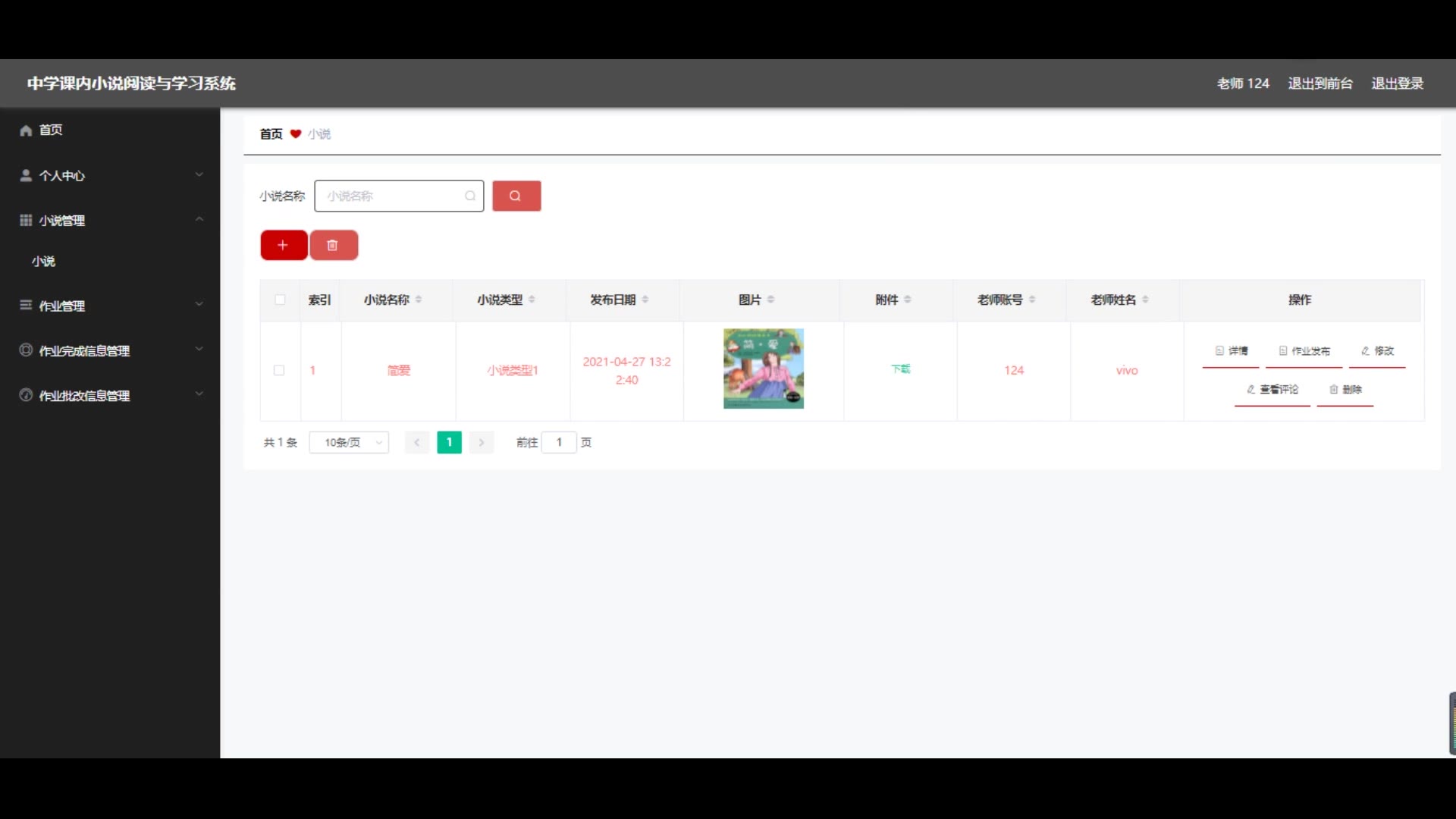
Task: Open the 个人中心 menu
Action: click(110, 175)
